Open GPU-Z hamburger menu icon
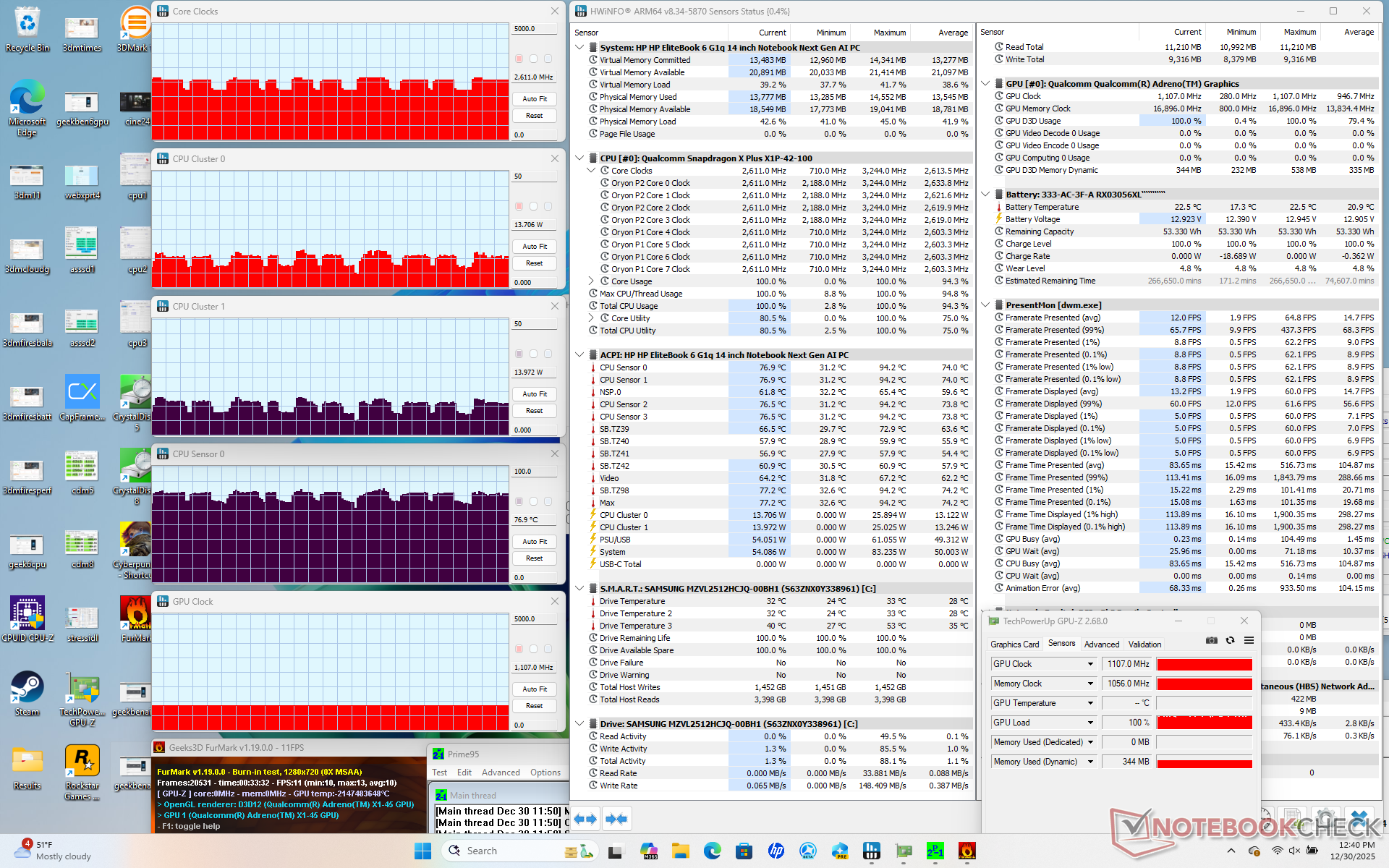Screen dimensions: 1389x868 tap(1249, 641)
